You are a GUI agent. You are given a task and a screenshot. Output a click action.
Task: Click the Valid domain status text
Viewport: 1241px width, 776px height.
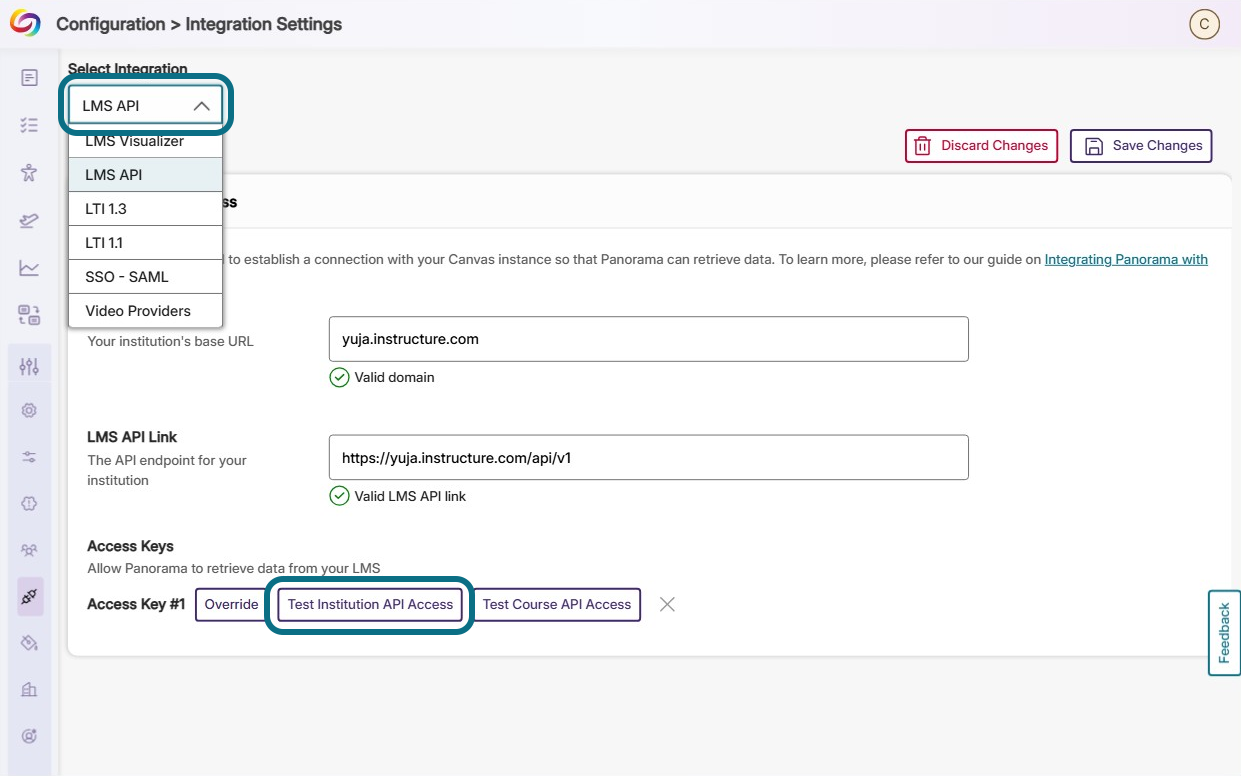pyautogui.click(x=394, y=378)
